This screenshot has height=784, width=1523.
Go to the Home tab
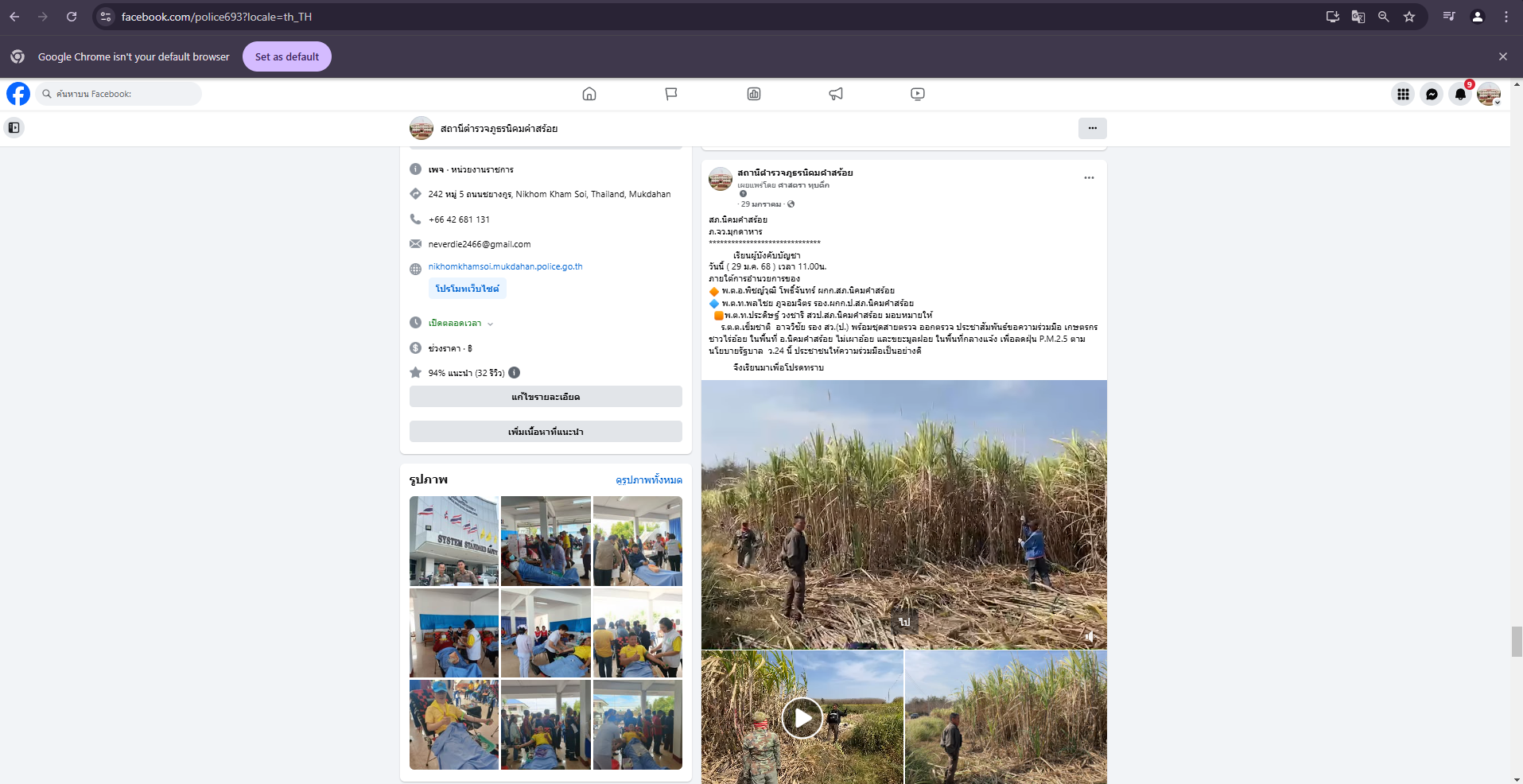(589, 94)
